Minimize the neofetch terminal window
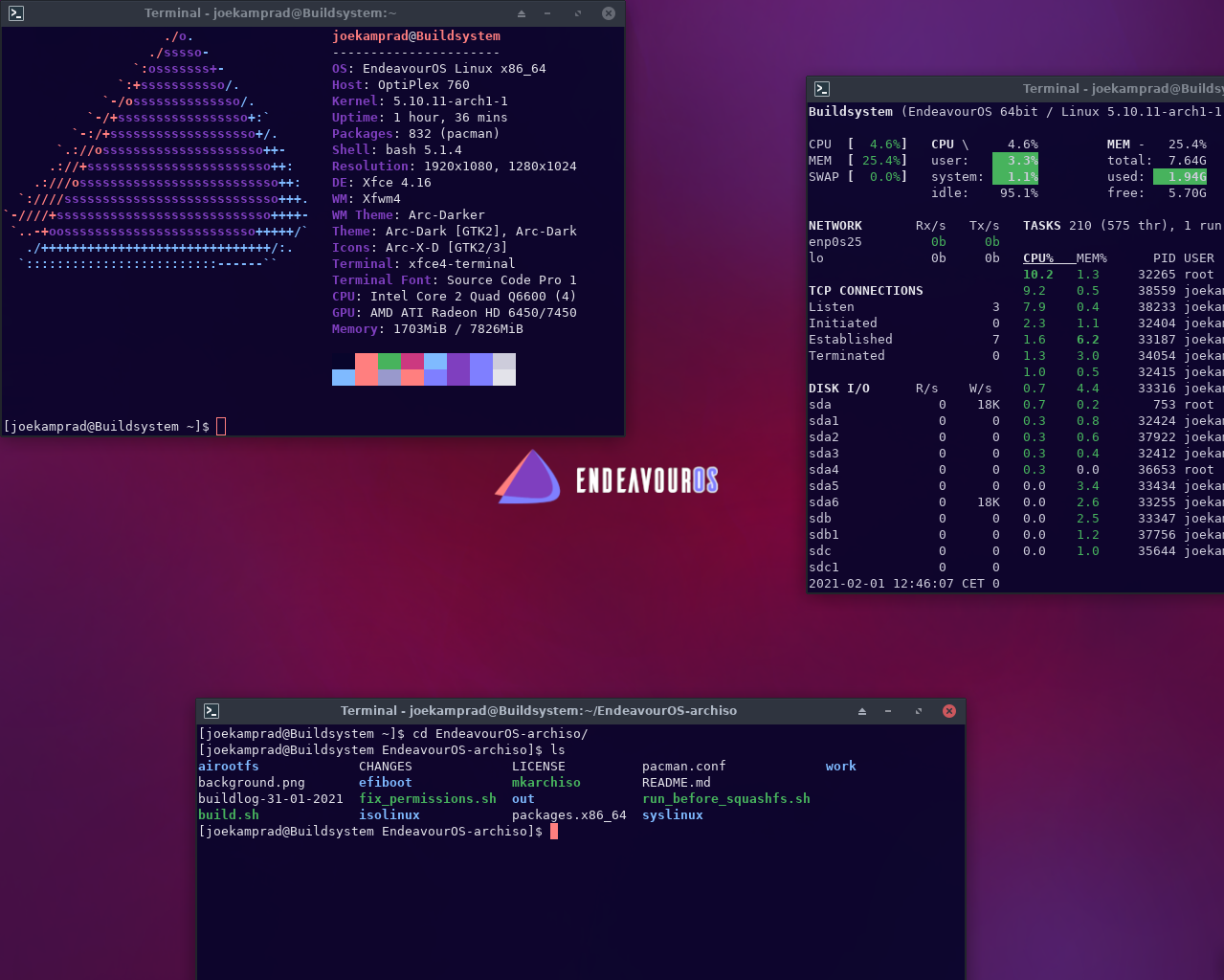This screenshot has width=1224, height=980. [x=548, y=13]
